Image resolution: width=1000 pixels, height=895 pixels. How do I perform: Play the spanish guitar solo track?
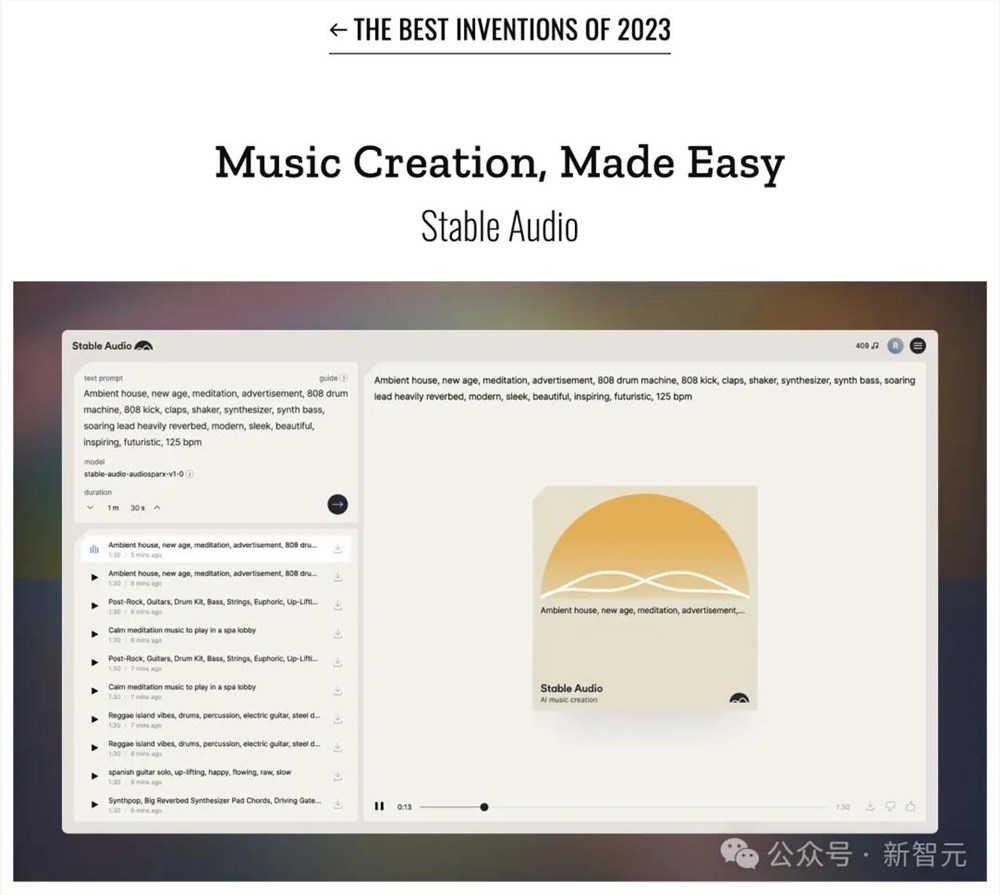(x=94, y=776)
